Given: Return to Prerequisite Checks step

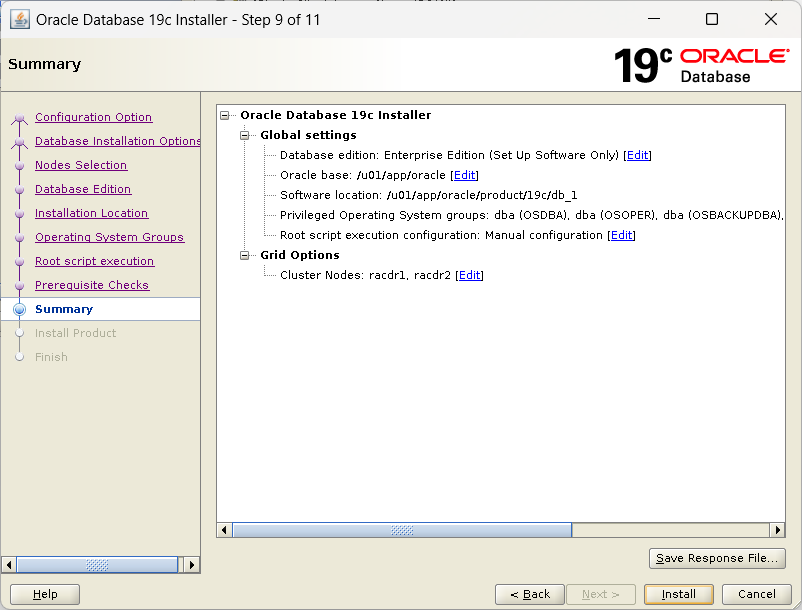Looking at the screenshot, I should tap(92, 285).
